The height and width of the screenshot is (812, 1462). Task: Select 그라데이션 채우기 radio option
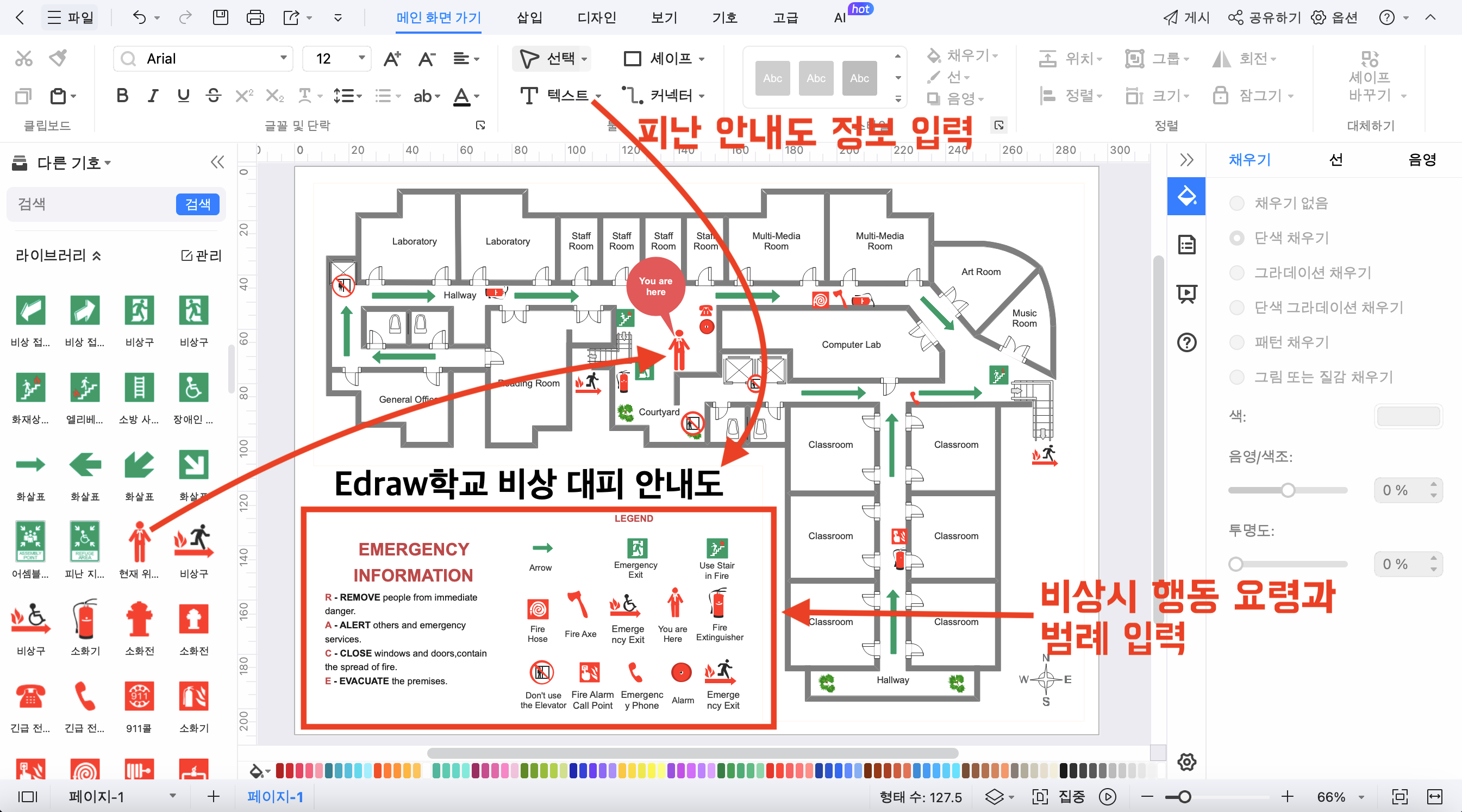pyautogui.click(x=1236, y=273)
